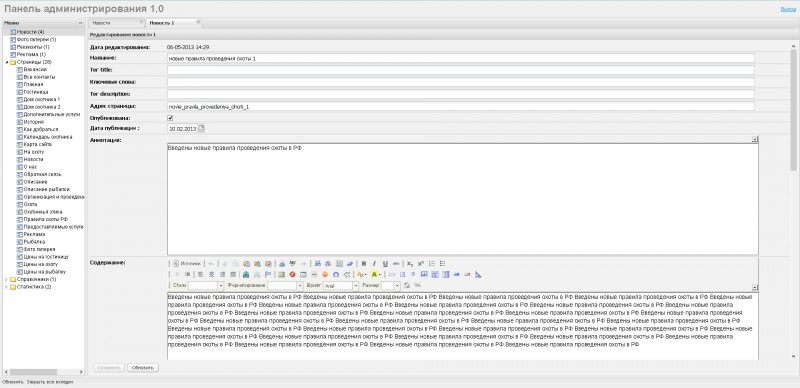Click the paste from Word icon
The height and width of the screenshot is (388, 800).
coord(268,263)
